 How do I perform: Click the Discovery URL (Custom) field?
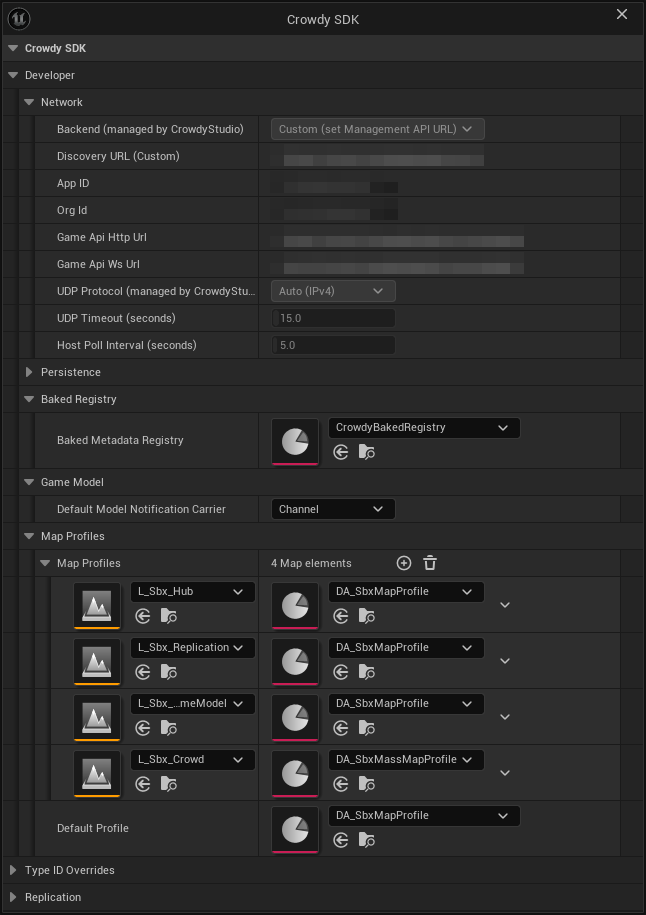(378, 156)
